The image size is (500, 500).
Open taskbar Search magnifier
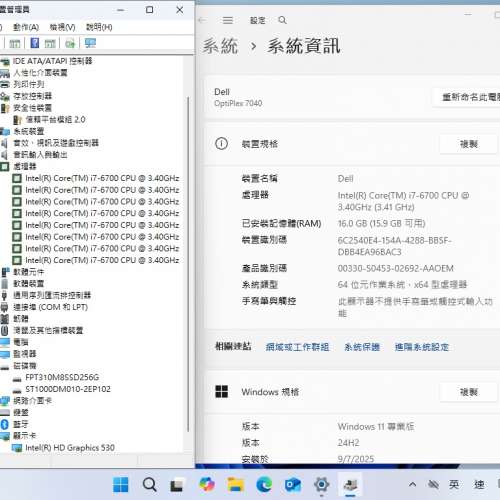coord(149,484)
